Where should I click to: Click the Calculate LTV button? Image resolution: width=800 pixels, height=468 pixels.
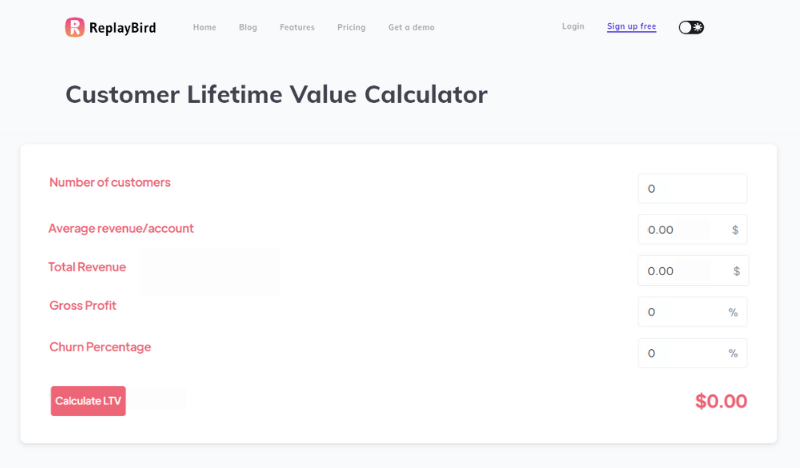pos(88,401)
